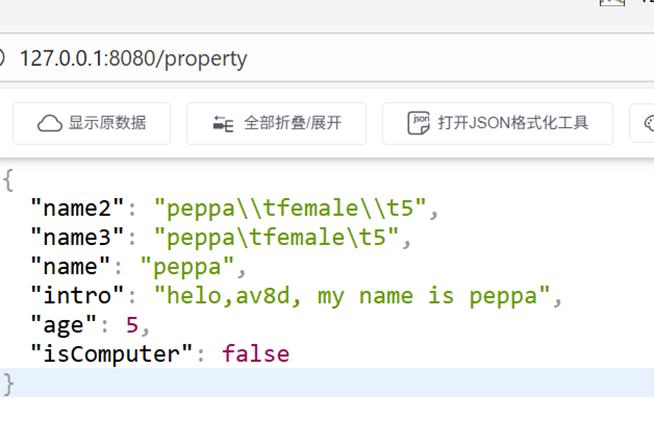
Task: Click the number value 5
Action: coord(132,325)
